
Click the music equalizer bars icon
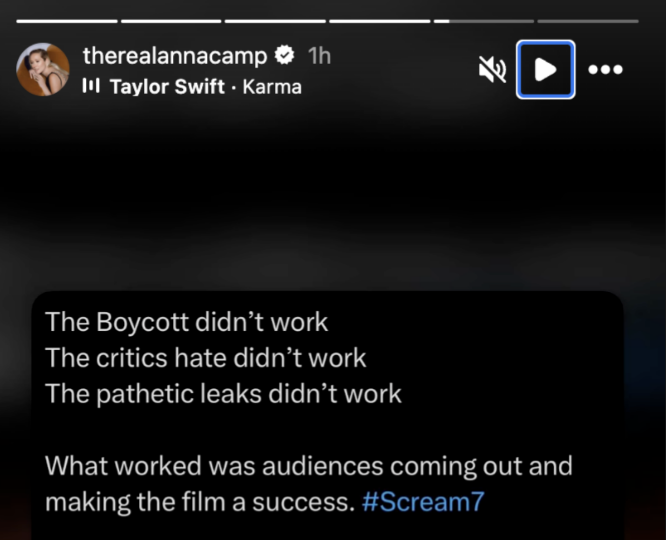(91, 86)
